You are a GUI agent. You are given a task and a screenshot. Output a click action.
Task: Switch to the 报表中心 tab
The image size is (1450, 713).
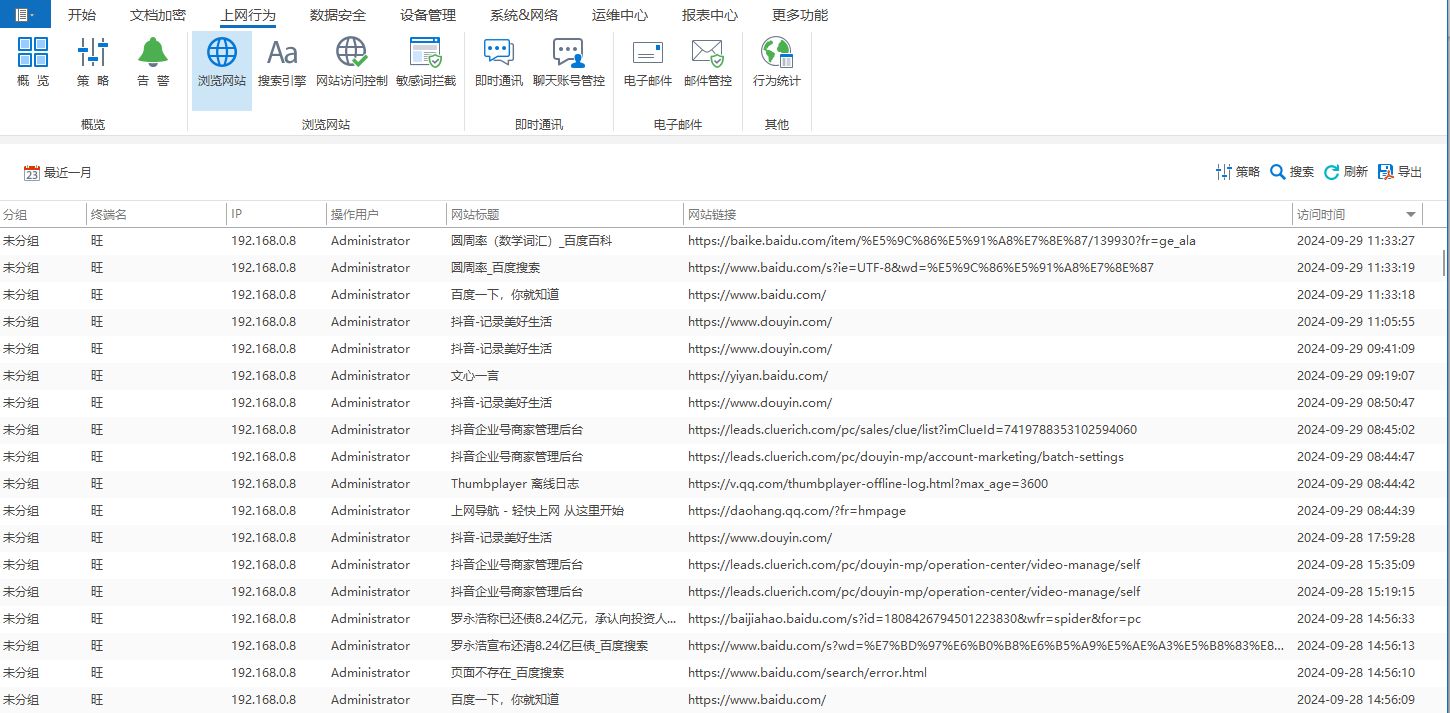pyautogui.click(x=710, y=15)
